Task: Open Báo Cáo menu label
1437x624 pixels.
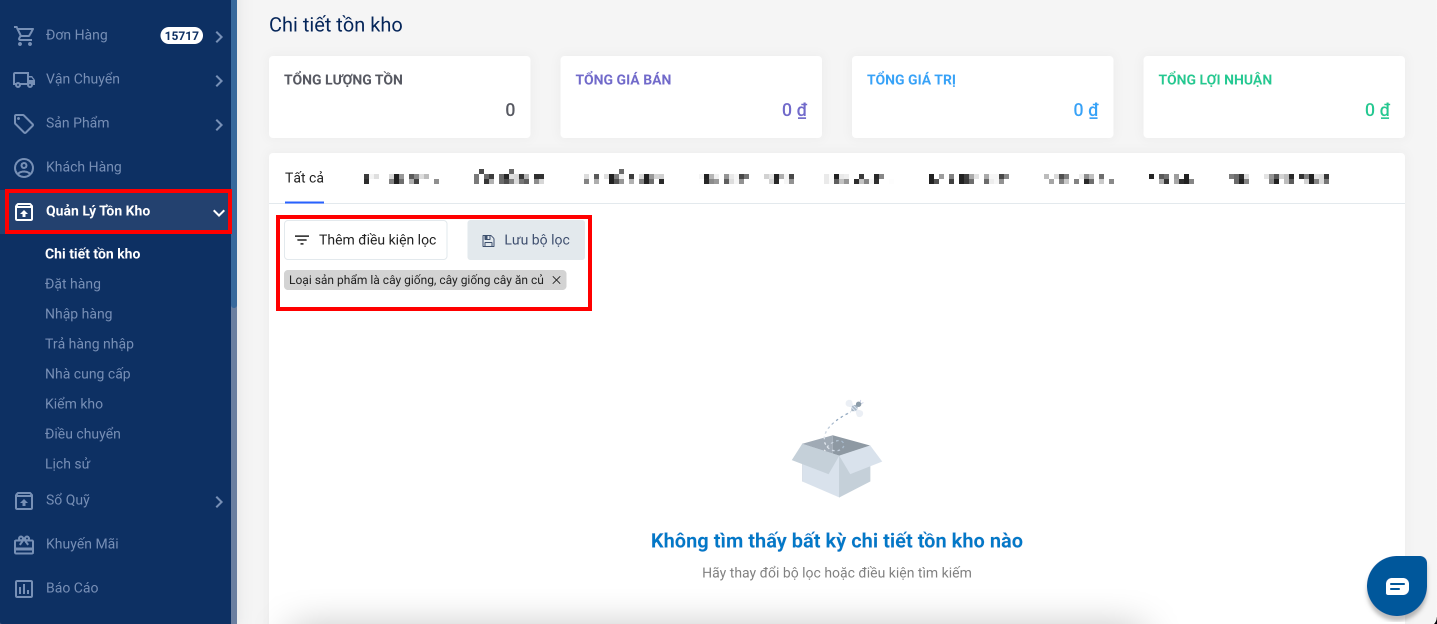Action: point(72,588)
